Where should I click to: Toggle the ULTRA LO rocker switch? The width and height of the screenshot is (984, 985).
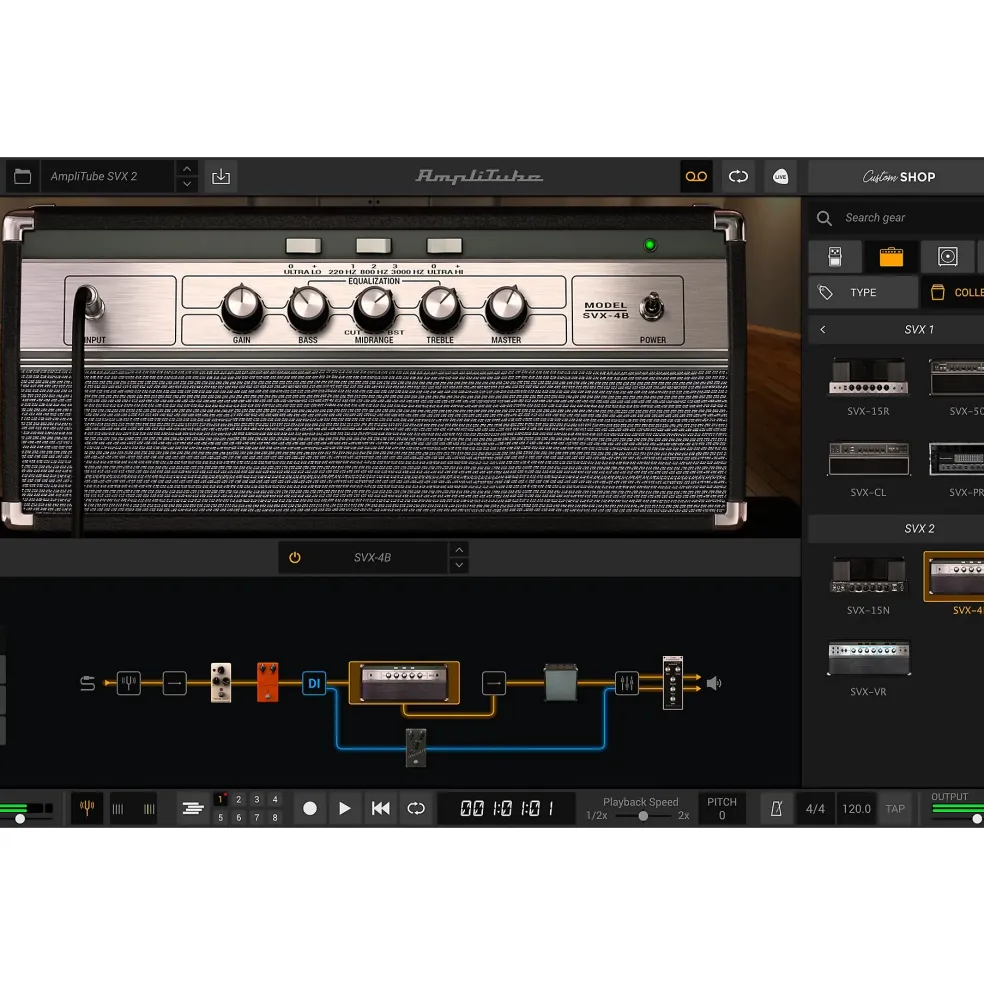(x=303, y=246)
